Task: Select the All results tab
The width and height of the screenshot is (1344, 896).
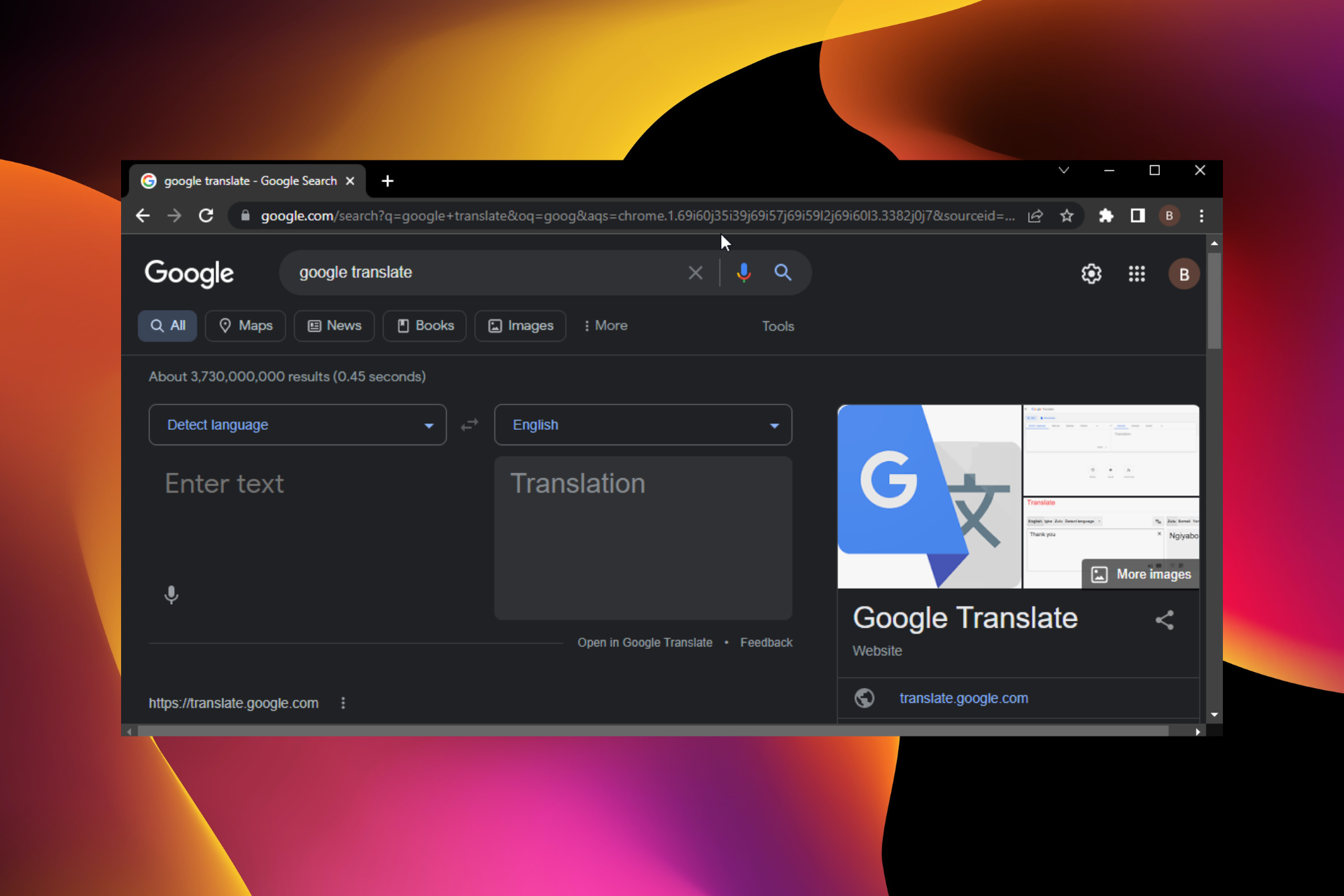Action: tap(168, 325)
